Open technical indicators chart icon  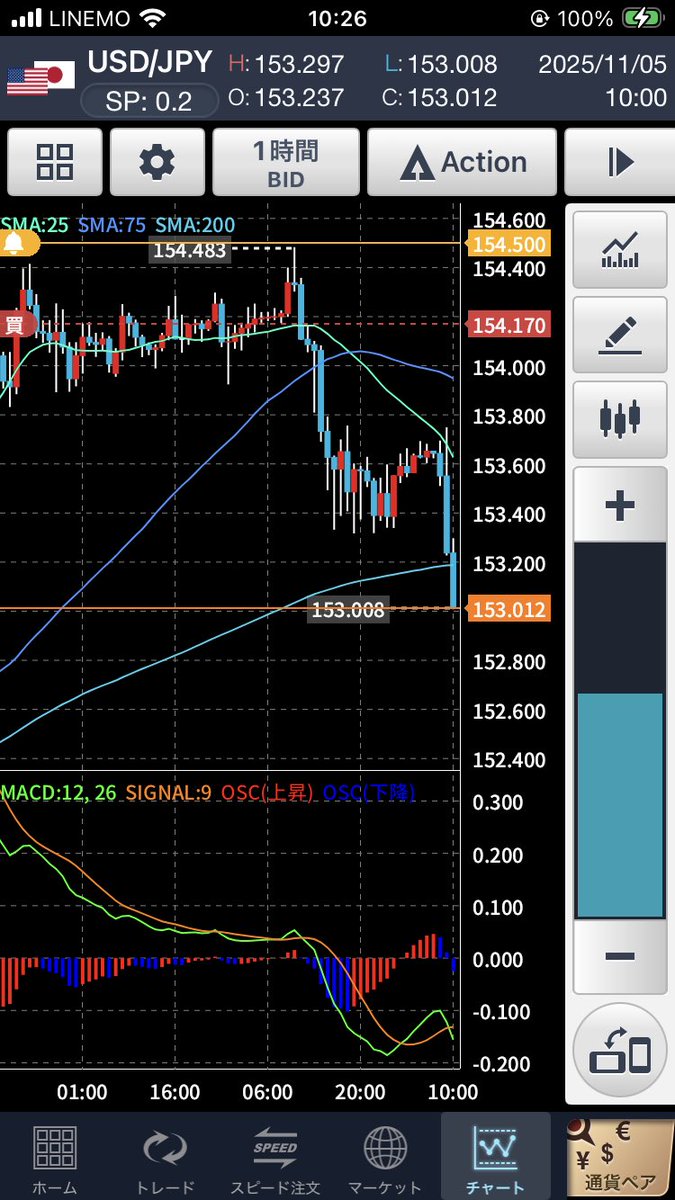coord(619,249)
